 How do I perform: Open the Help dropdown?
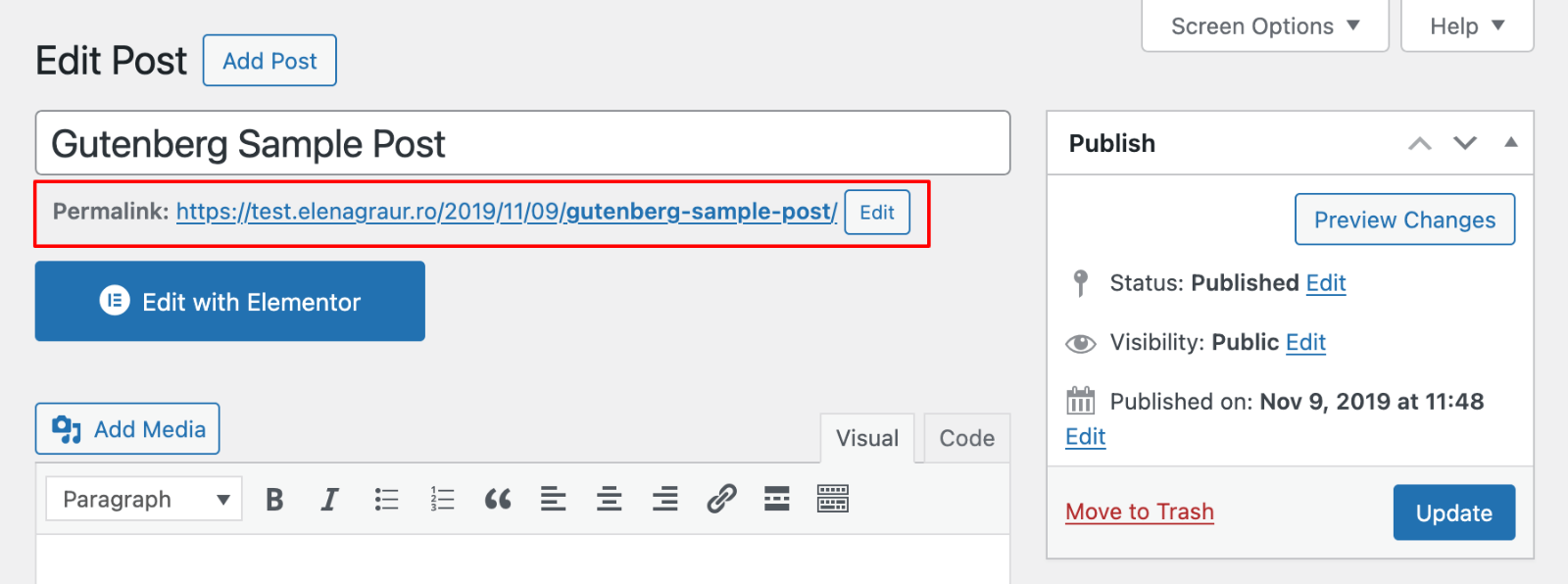coord(1466,26)
